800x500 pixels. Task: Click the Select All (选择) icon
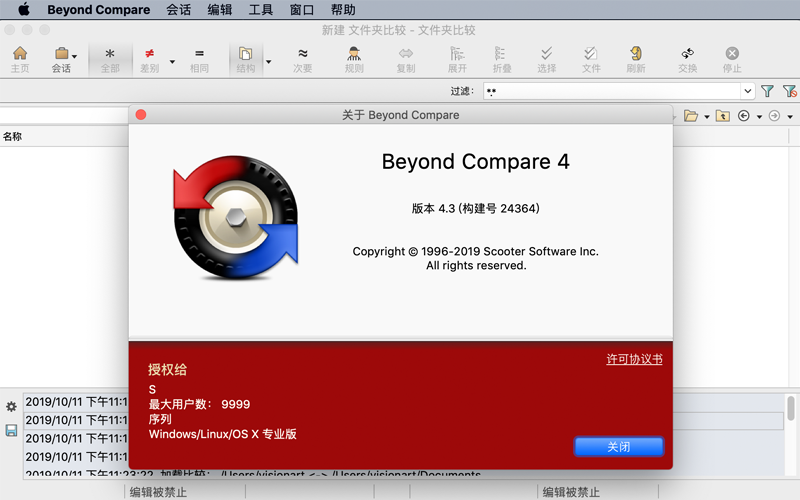click(546, 59)
